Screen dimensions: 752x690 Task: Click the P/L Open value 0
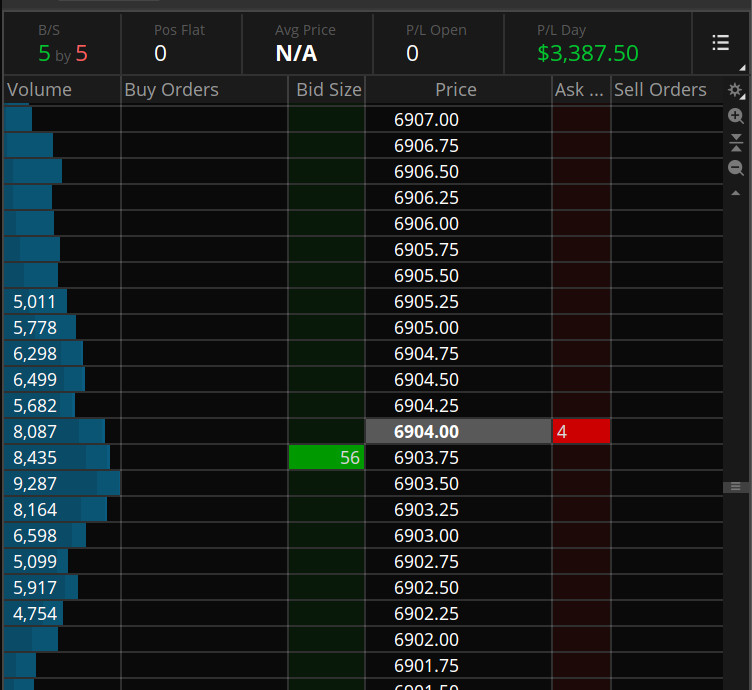[412, 53]
